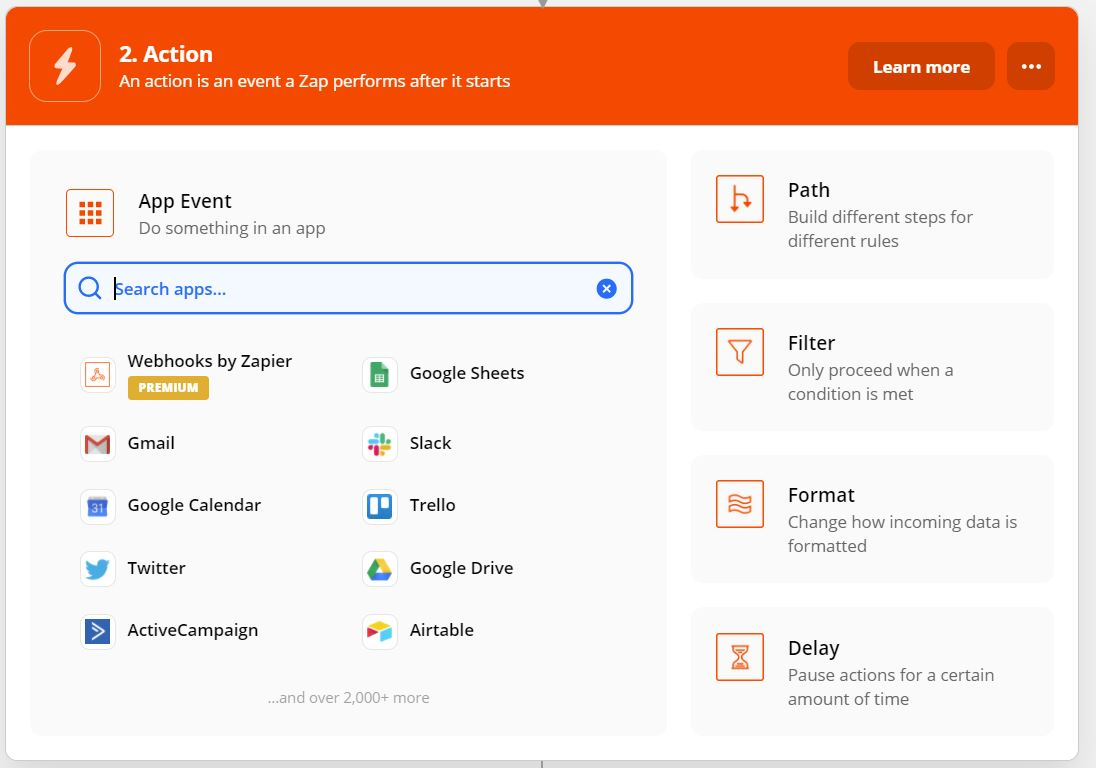Screen dimensions: 1096x768
Task: Click "Do something in an app" subtitle
Action: coord(232,229)
